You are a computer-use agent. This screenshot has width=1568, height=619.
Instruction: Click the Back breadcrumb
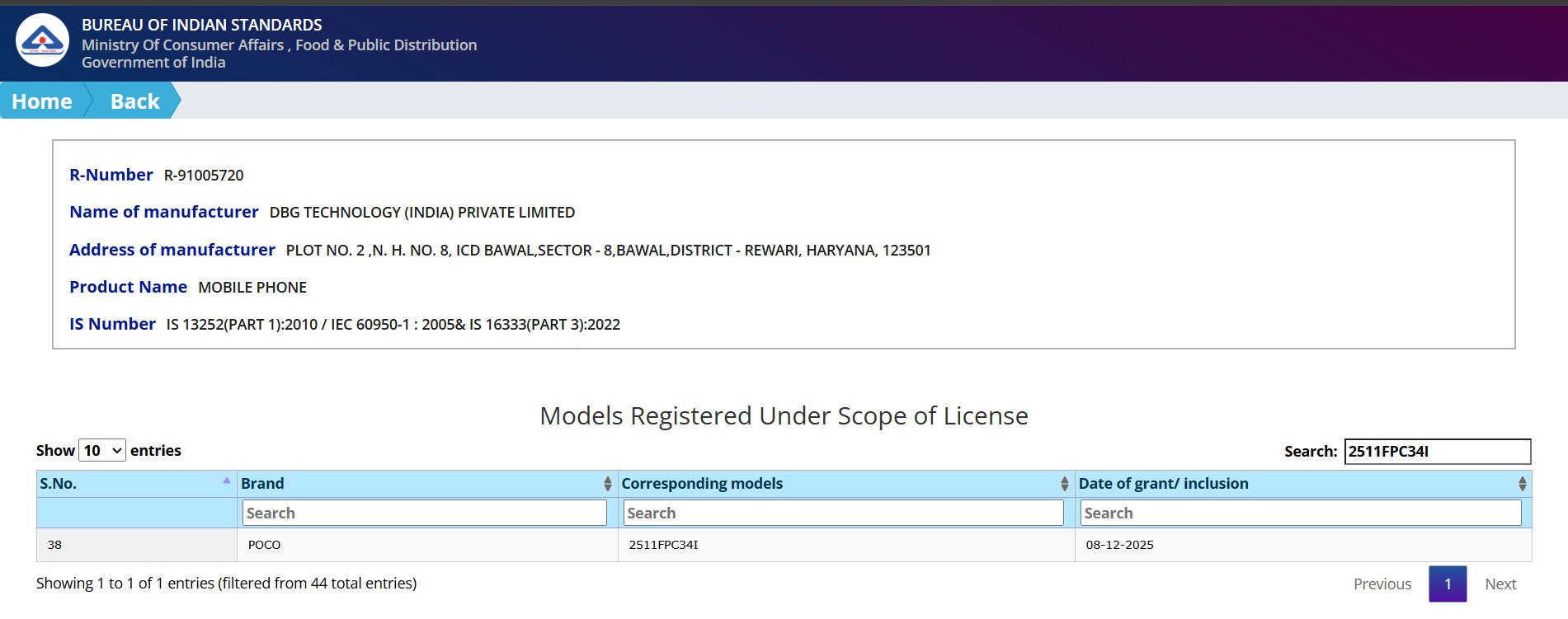pyautogui.click(x=134, y=101)
